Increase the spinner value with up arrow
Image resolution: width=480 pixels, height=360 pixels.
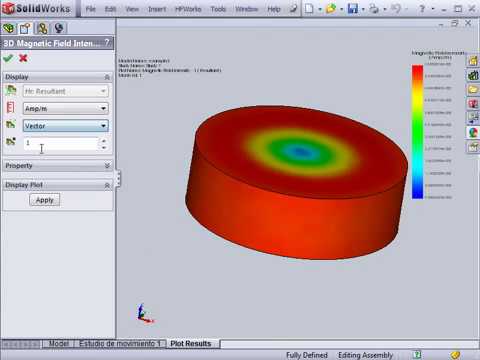coord(104,140)
